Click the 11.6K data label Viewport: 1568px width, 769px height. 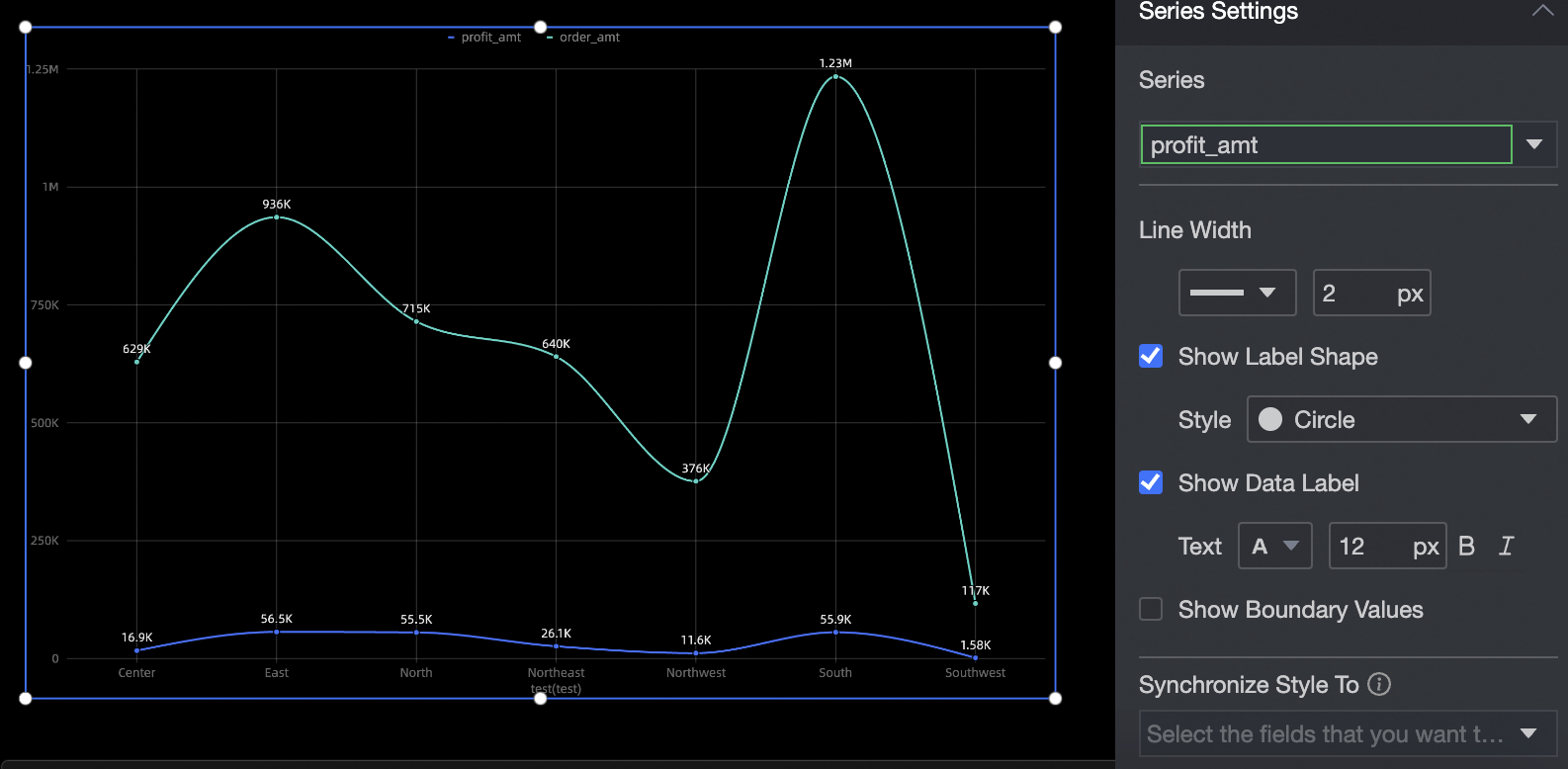[x=696, y=641]
